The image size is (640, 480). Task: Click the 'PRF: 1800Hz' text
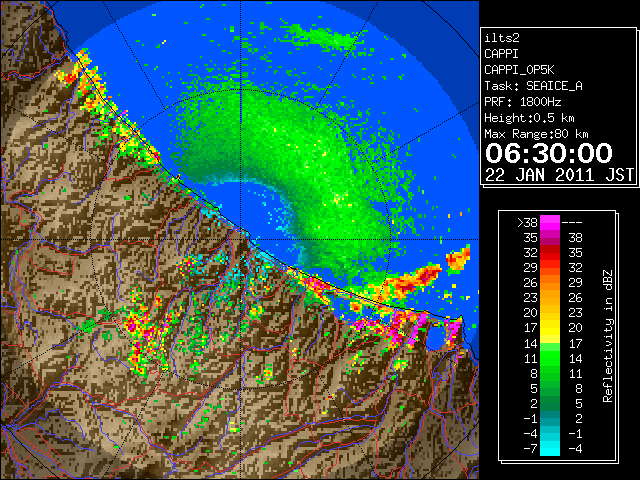(x=522, y=102)
